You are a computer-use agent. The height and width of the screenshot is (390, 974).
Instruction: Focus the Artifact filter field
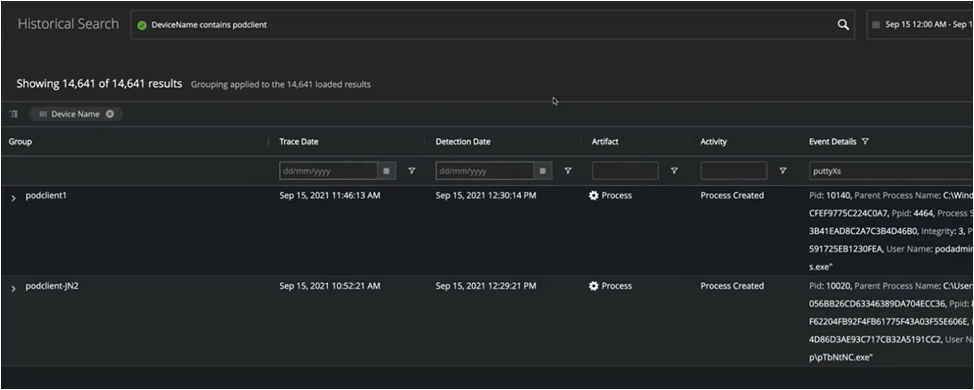tap(625, 171)
